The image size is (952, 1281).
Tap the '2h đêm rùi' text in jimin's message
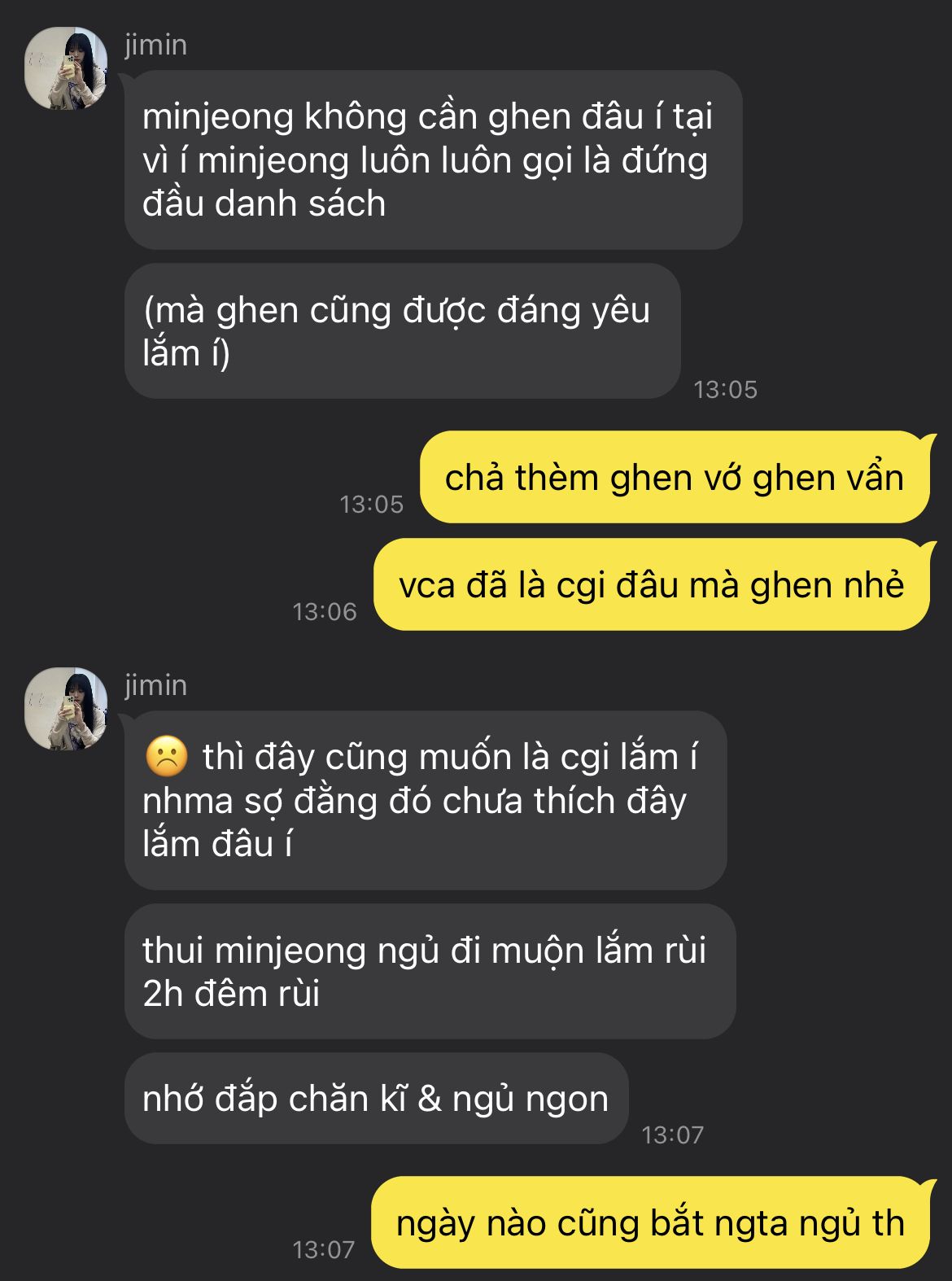pyautogui.click(x=231, y=994)
